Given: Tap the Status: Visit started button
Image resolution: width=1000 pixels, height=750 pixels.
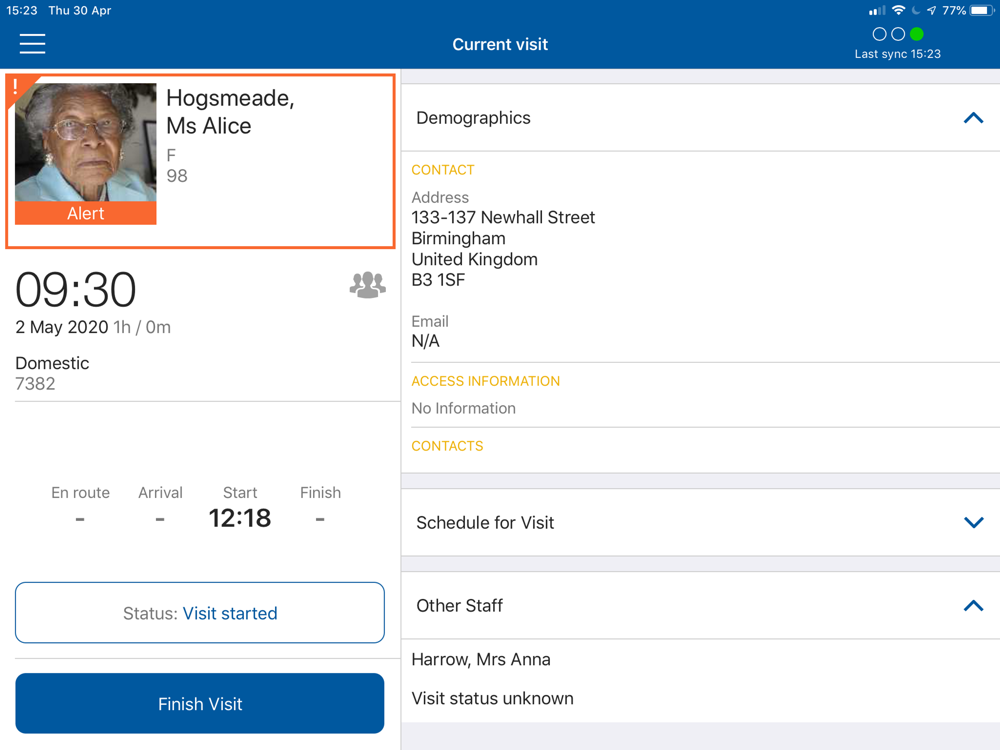Looking at the screenshot, I should tap(200, 613).
